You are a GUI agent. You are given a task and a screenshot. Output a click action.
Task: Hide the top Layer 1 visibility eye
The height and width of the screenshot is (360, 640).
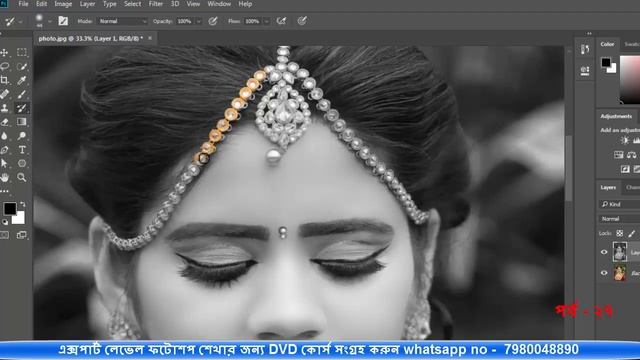coord(604,252)
